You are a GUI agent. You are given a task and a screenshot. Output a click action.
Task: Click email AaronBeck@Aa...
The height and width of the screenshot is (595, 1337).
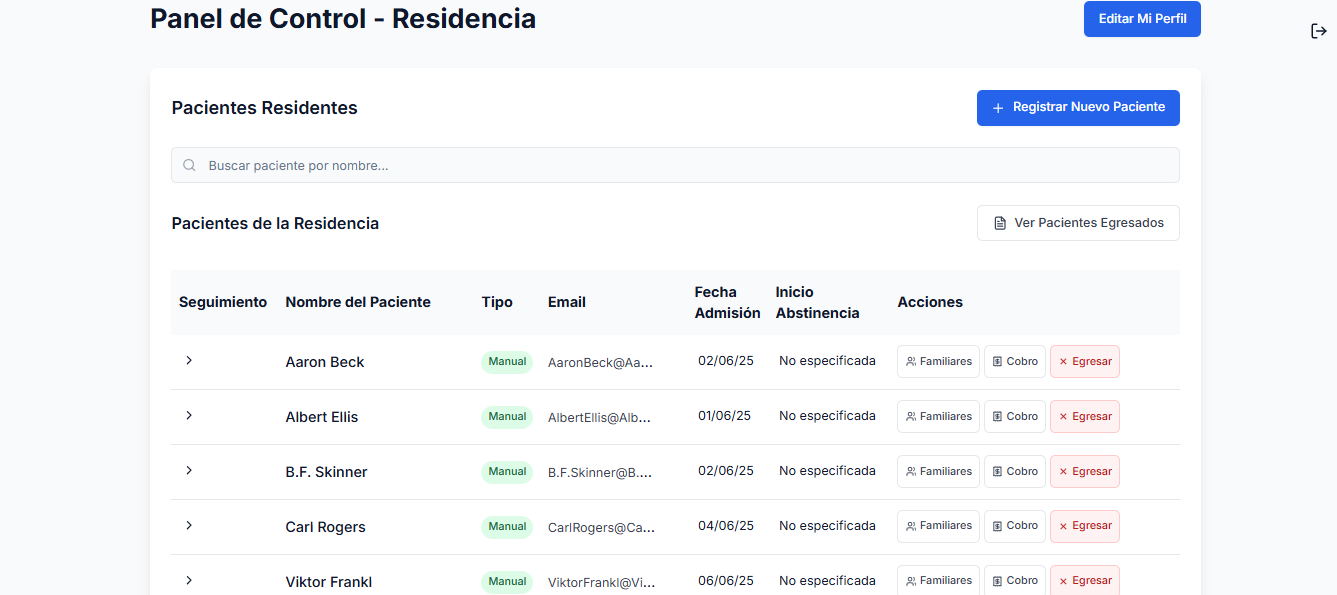600,363
